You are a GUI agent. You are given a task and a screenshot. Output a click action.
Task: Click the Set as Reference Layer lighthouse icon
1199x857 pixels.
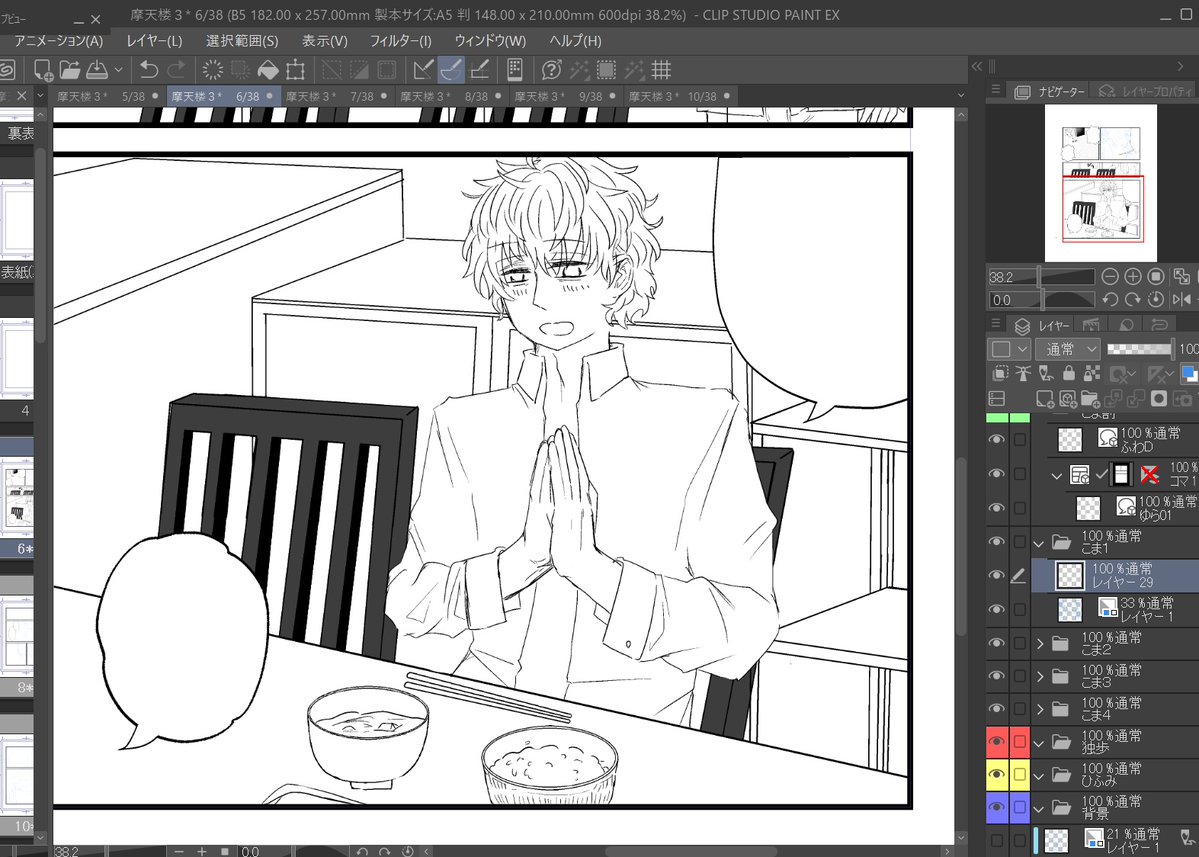coord(1023,374)
